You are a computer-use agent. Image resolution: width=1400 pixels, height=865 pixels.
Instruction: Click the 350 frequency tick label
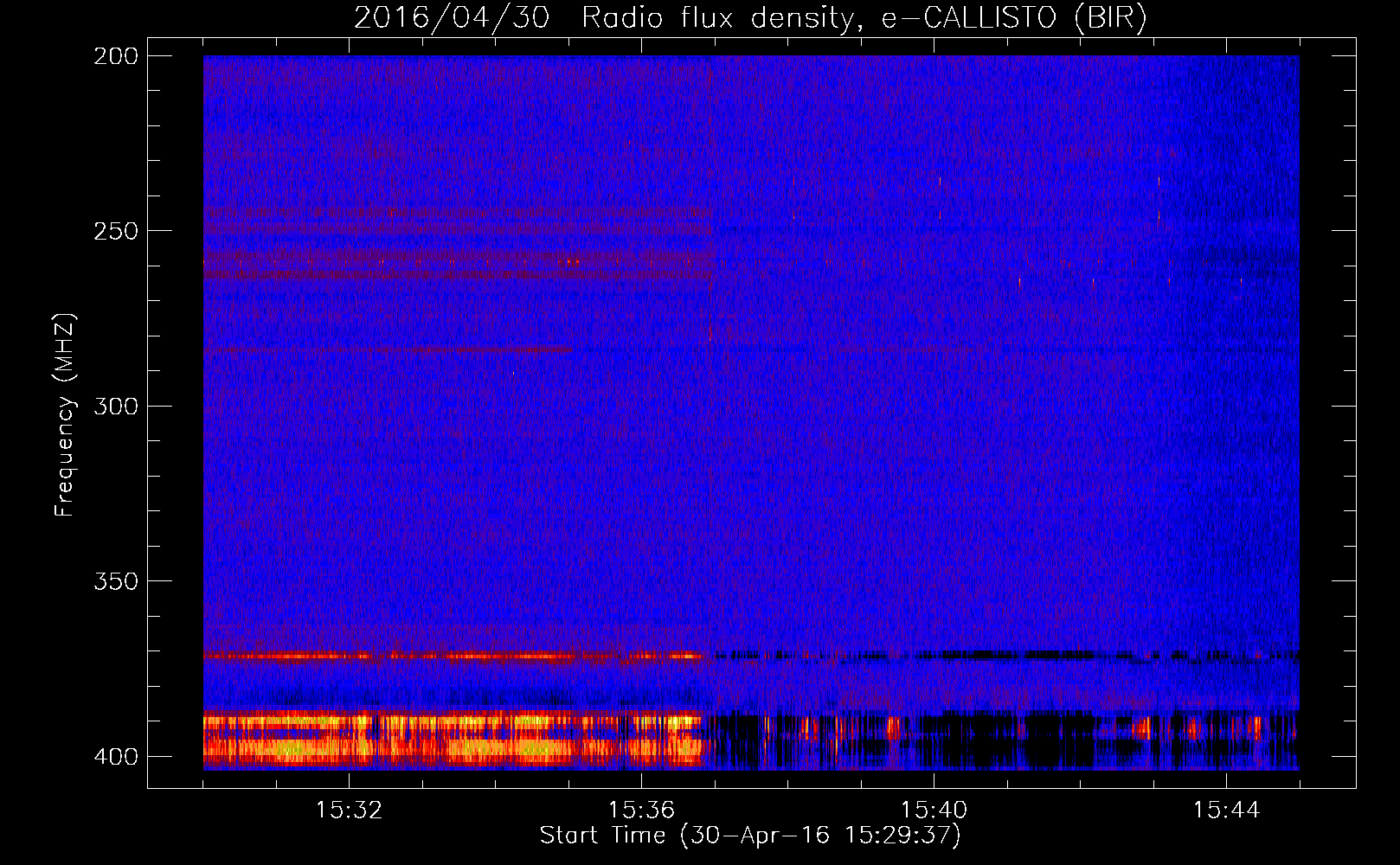[115, 581]
